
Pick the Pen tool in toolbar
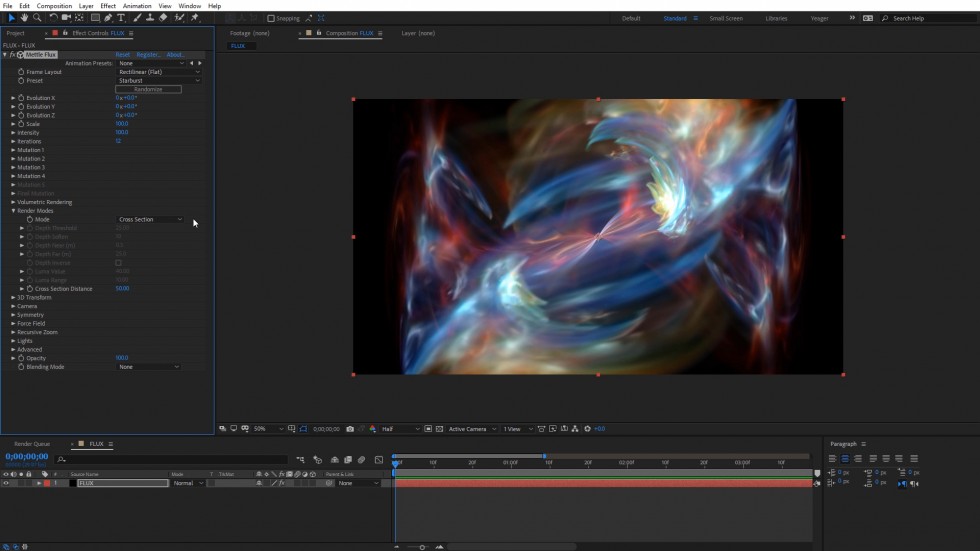pos(108,18)
